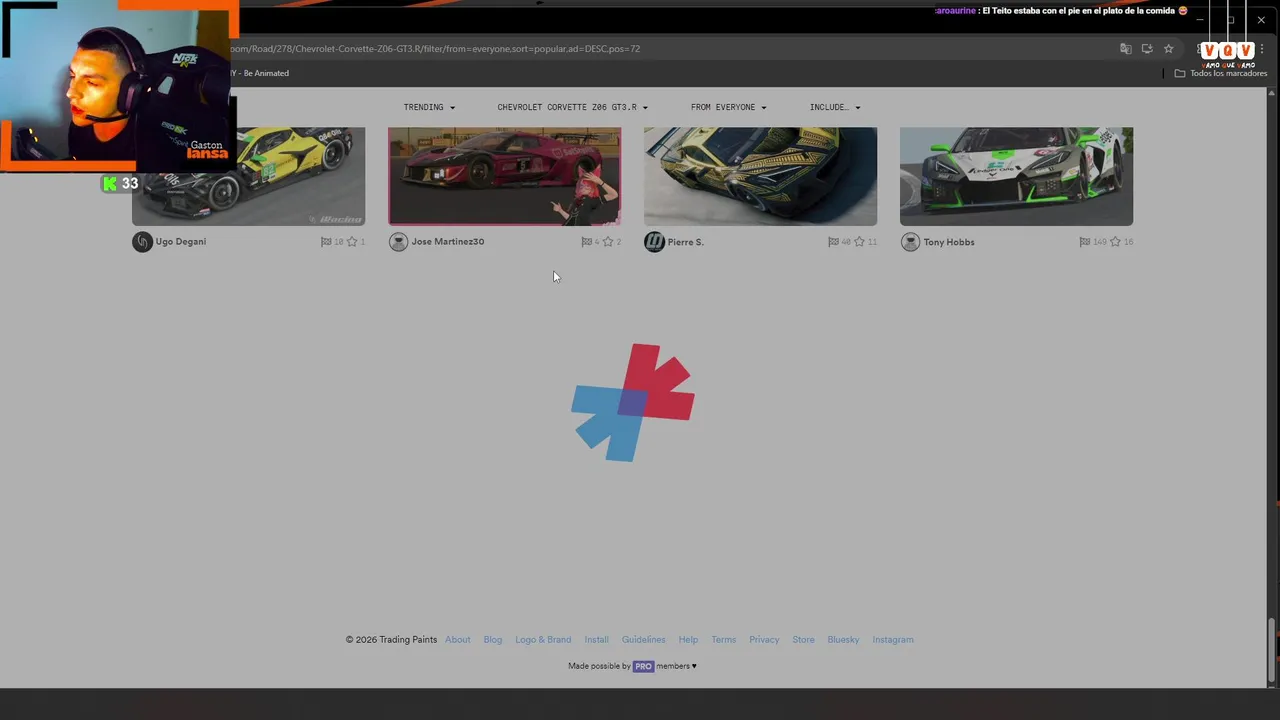The image size is (1280, 720).
Task: Open the Trending sort dropdown
Action: 429,107
